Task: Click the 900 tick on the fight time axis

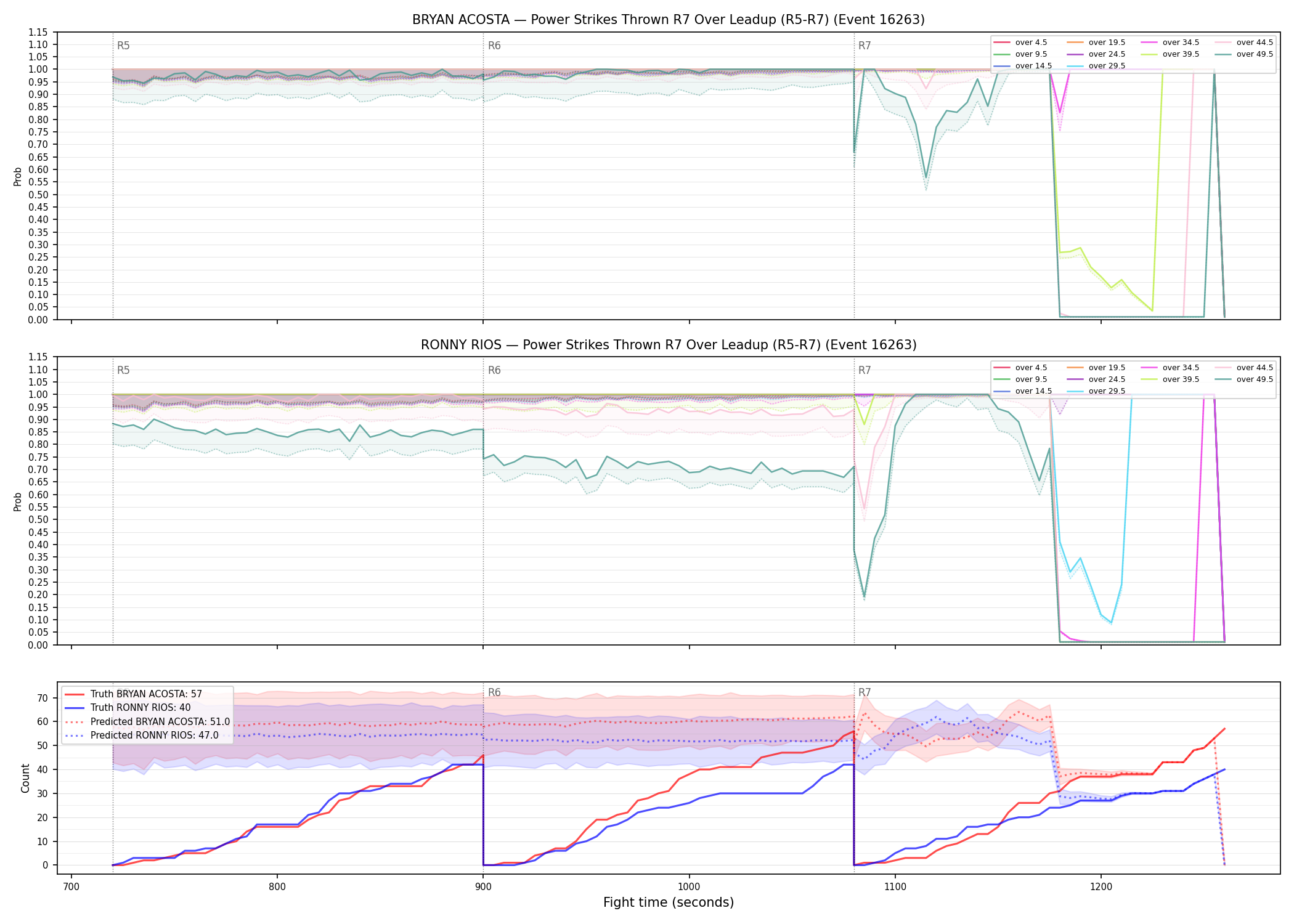Action: point(483,886)
